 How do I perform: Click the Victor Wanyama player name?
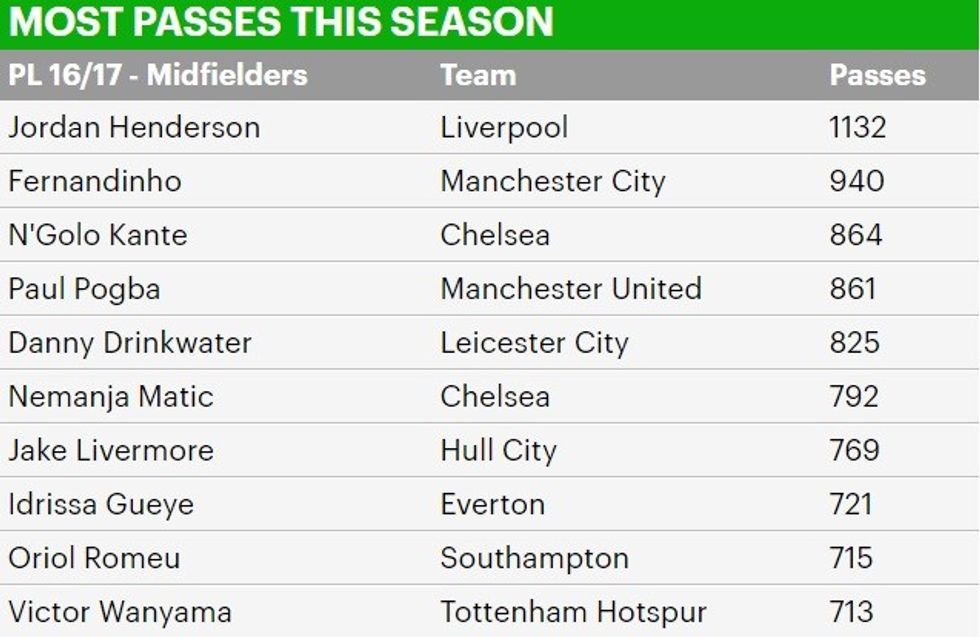click(120, 612)
